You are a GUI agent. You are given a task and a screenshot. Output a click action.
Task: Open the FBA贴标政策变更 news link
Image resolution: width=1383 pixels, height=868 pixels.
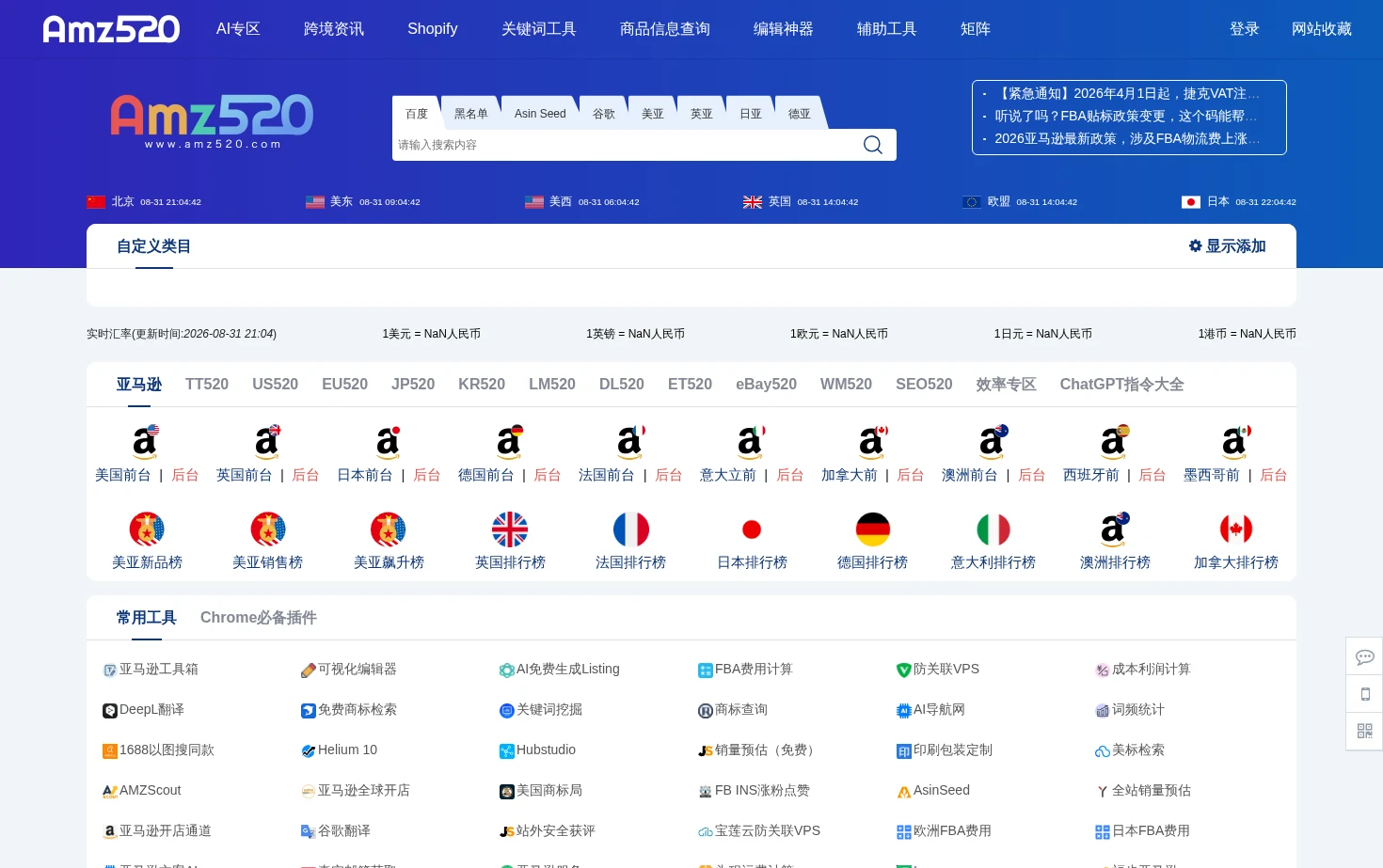[1126, 116]
